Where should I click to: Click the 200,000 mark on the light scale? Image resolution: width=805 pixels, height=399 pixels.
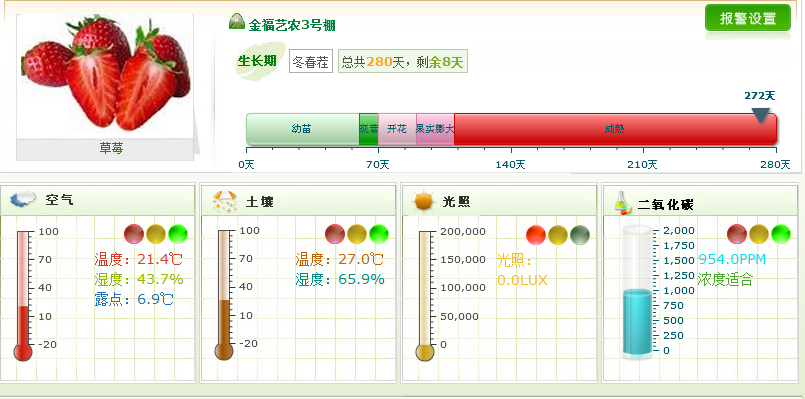464,232
